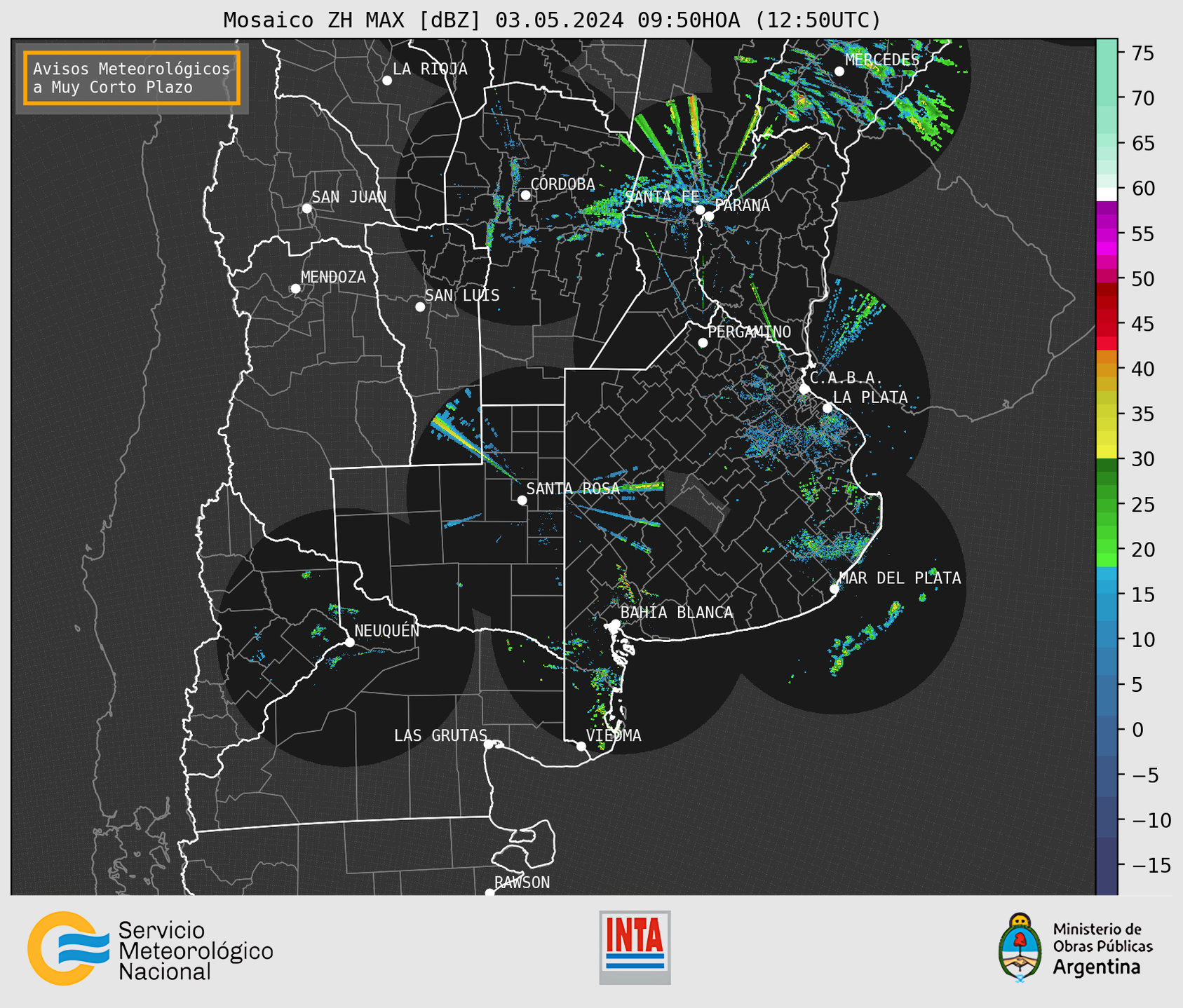Click the LAS GRUTAS marker dot
This screenshot has width=1183, height=1008.
[489, 744]
